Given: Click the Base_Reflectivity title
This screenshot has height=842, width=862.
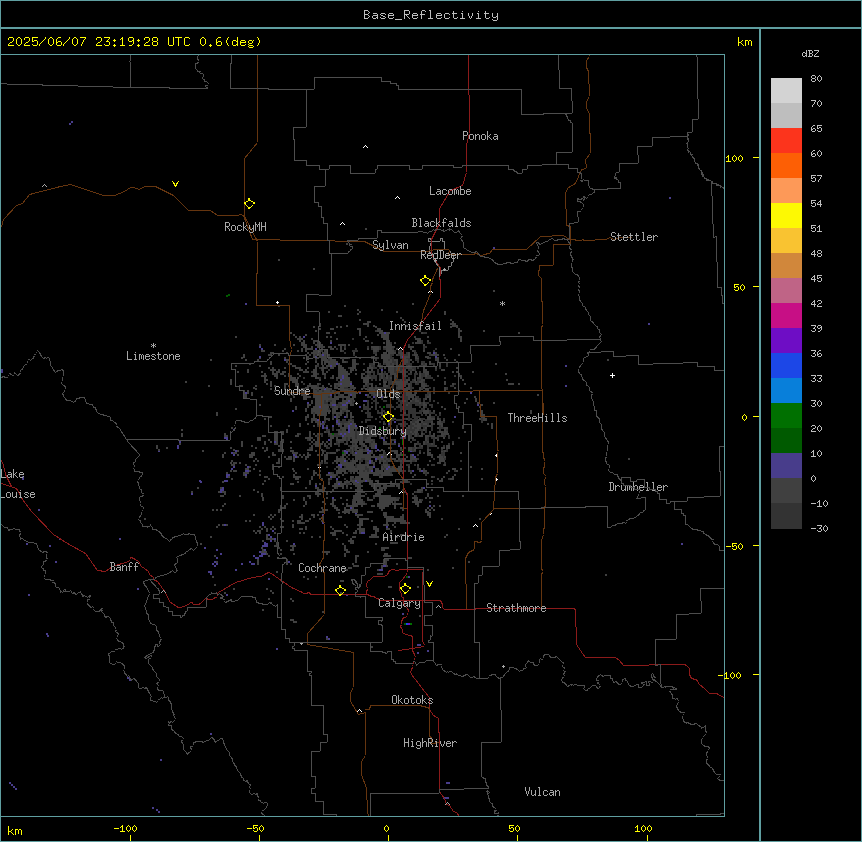Looking at the screenshot, I should tap(431, 15).
